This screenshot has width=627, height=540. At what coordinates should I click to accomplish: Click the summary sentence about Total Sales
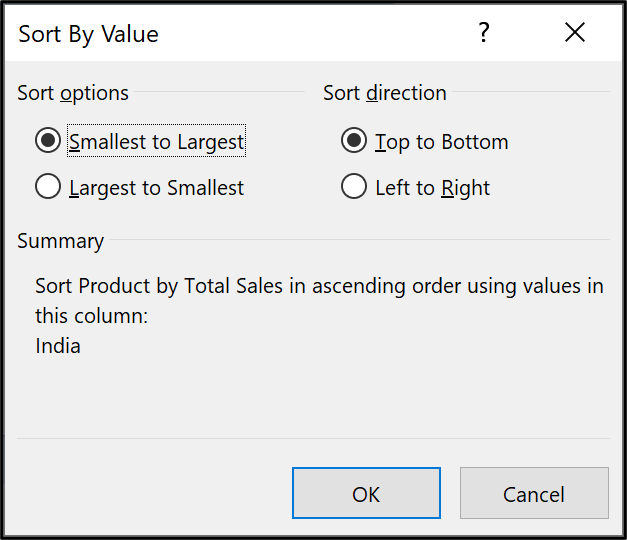pos(319,286)
